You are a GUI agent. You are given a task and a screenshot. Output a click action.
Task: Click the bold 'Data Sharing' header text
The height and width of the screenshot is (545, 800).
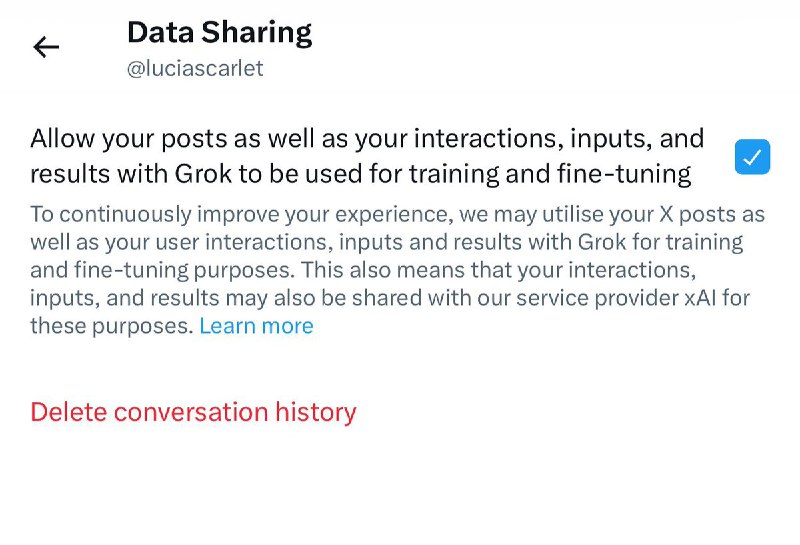[219, 32]
